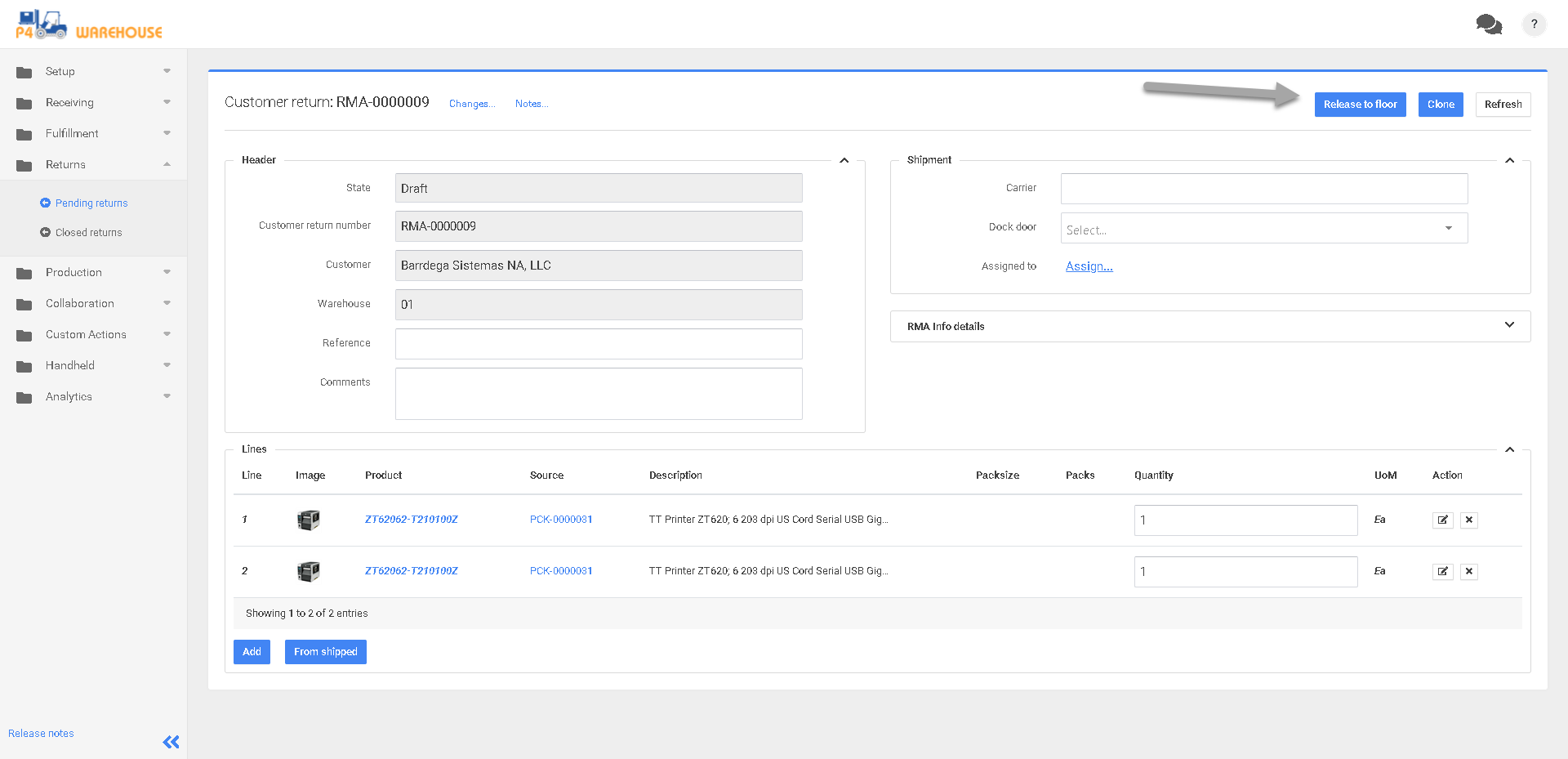Delete line 2 with X icon
Screen dimensions: 1568x759
(x=1468, y=572)
